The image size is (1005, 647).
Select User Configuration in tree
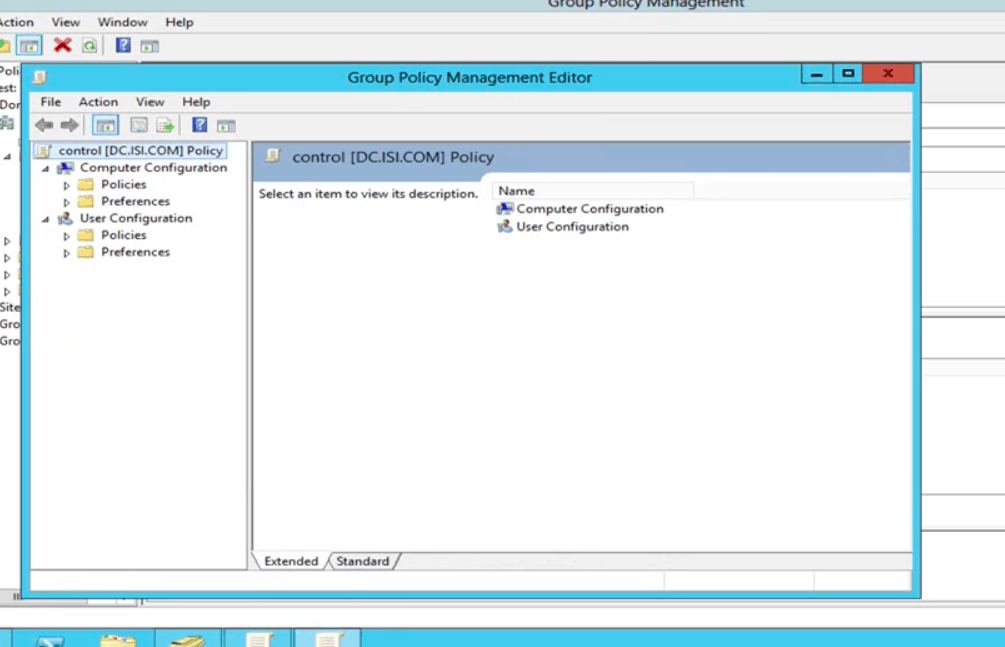[x=136, y=218]
